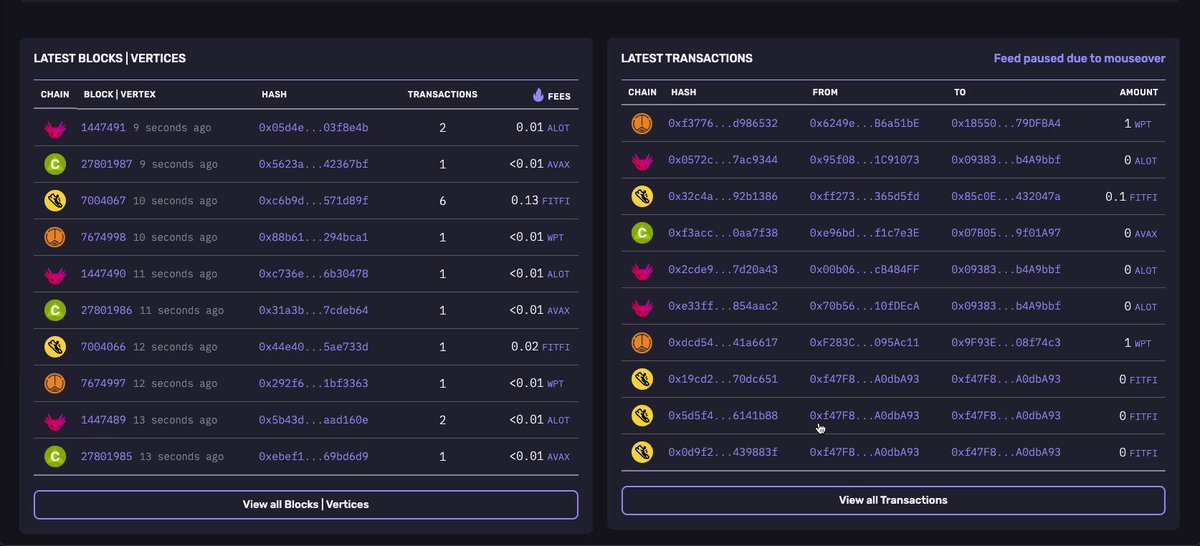Image resolution: width=1200 pixels, height=546 pixels.
Task: Open block number 27801987
Action: pyautogui.click(x=107, y=164)
